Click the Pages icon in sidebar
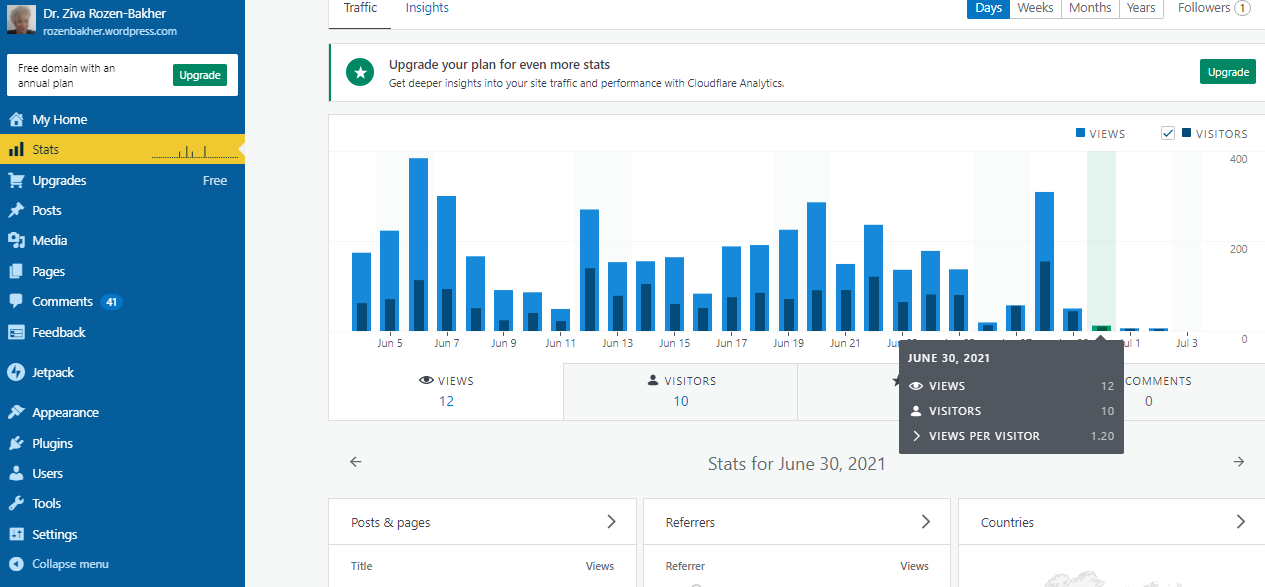Screen dimensions: 1265x587 (16, 271)
